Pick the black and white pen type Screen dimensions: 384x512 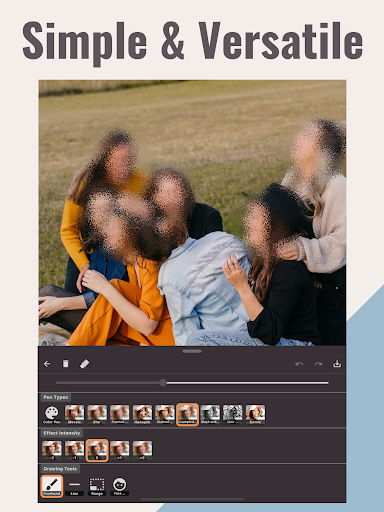[x=210, y=415]
